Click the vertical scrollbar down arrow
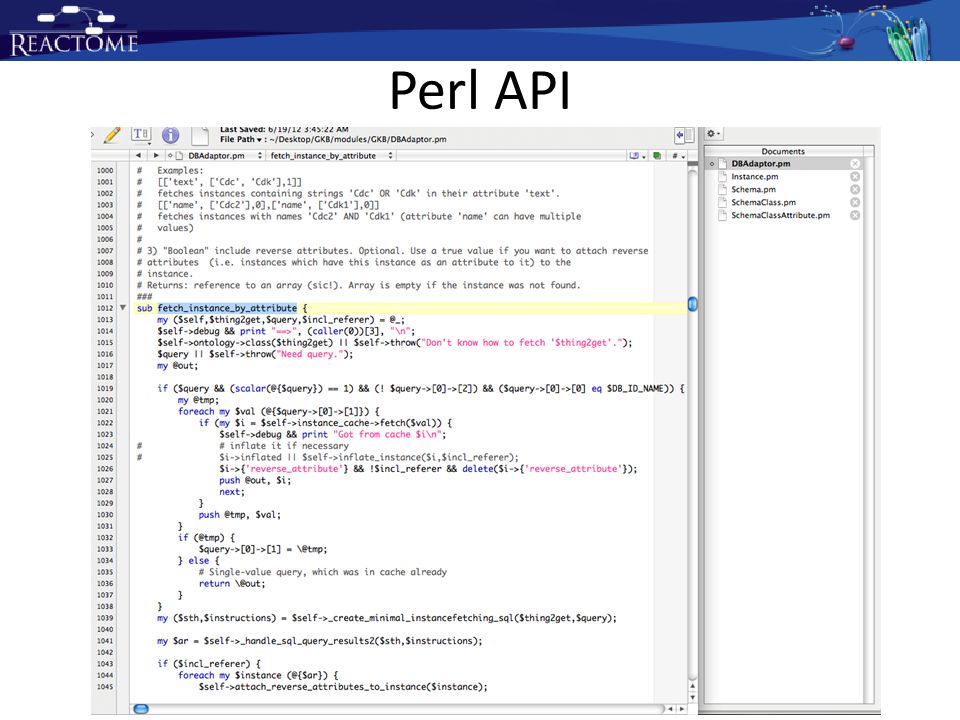 click(x=692, y=698)
